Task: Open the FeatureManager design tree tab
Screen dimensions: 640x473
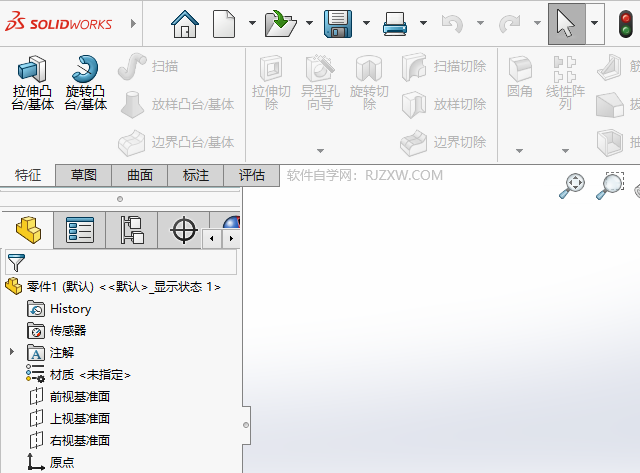Action: coord(28,230)
